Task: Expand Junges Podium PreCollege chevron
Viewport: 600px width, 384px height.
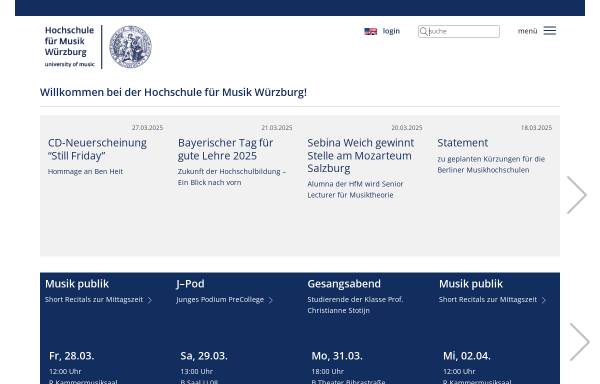Action: 271,300
